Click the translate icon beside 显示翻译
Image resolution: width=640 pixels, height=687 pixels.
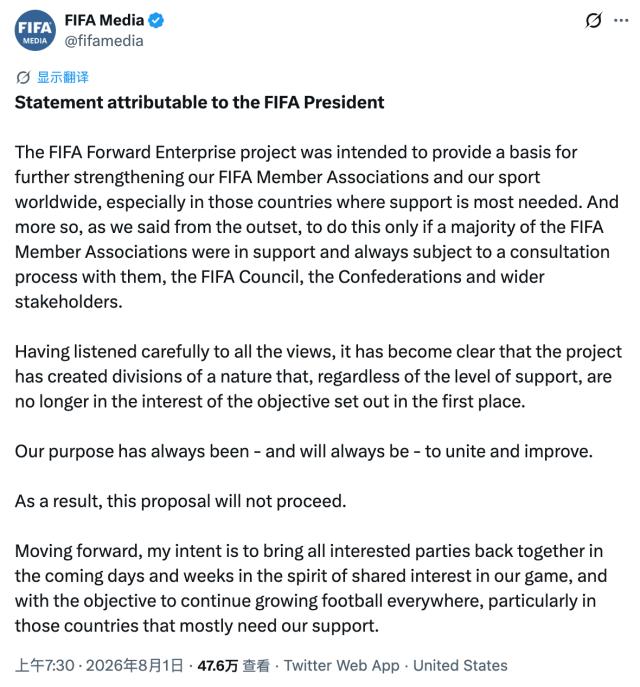tap(23, 78)
